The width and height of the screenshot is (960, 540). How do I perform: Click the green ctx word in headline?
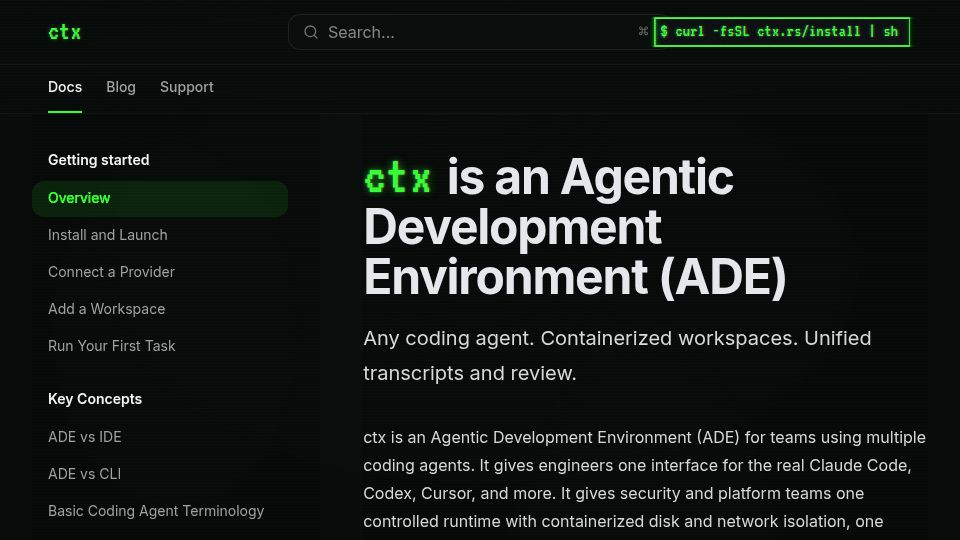398,178
